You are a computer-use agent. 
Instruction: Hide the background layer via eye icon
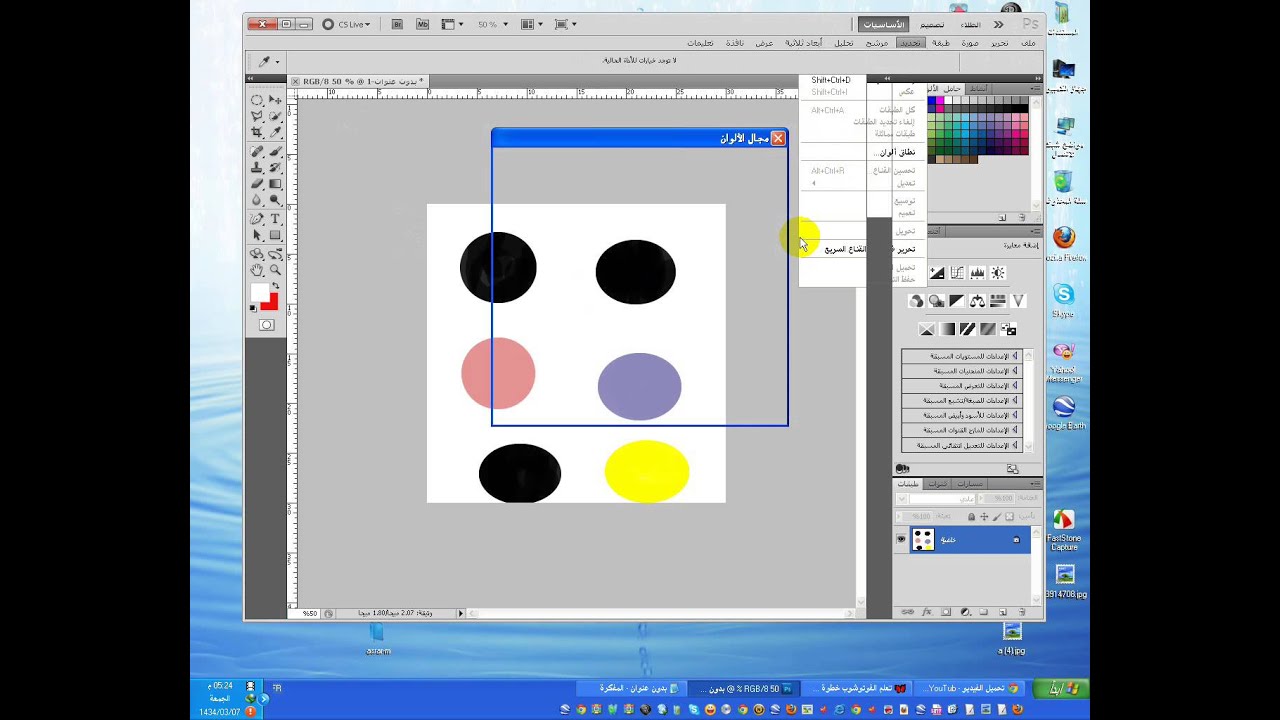[901, 539]
